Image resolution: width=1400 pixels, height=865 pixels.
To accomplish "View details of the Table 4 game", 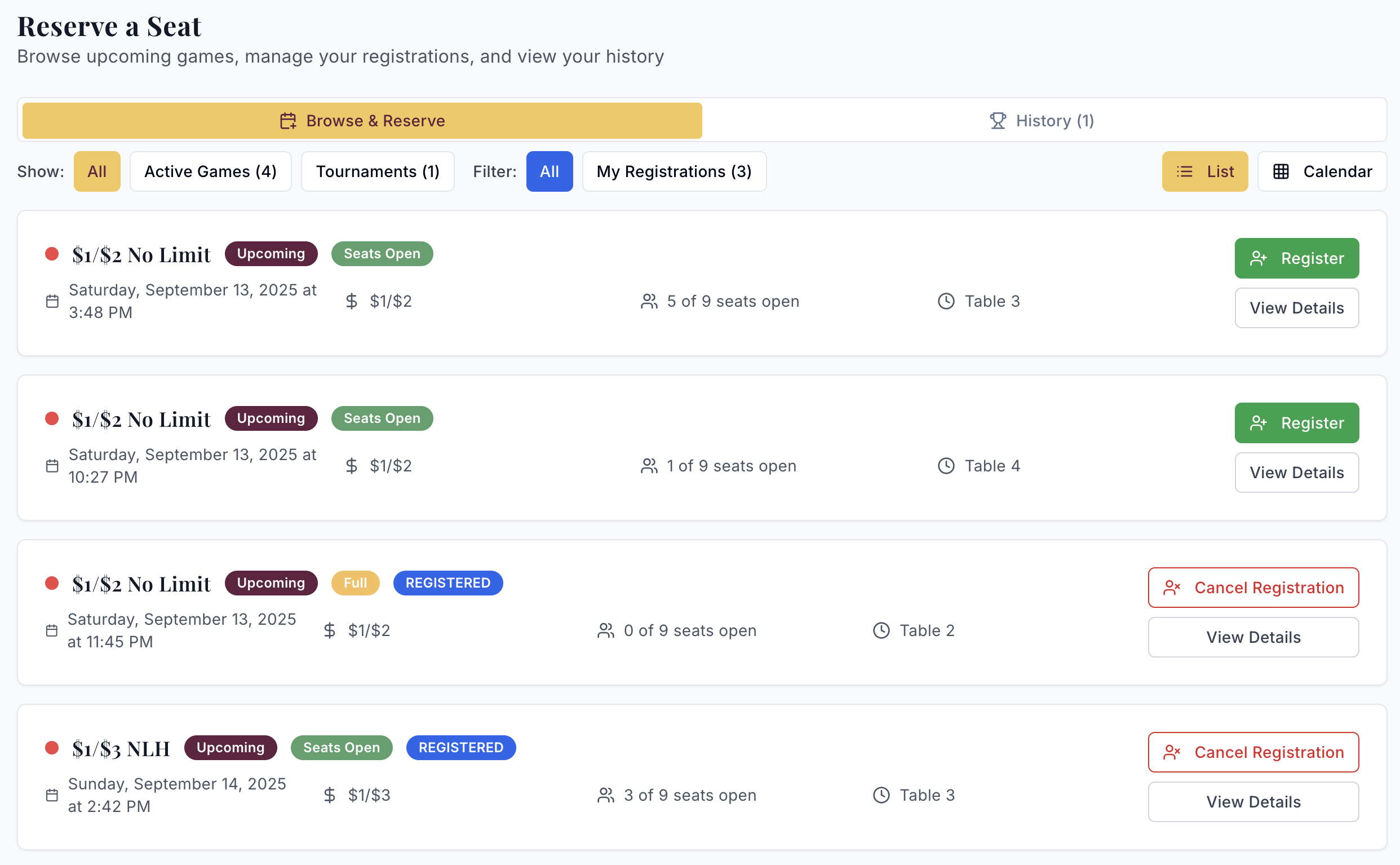I will pos(1296,473).
